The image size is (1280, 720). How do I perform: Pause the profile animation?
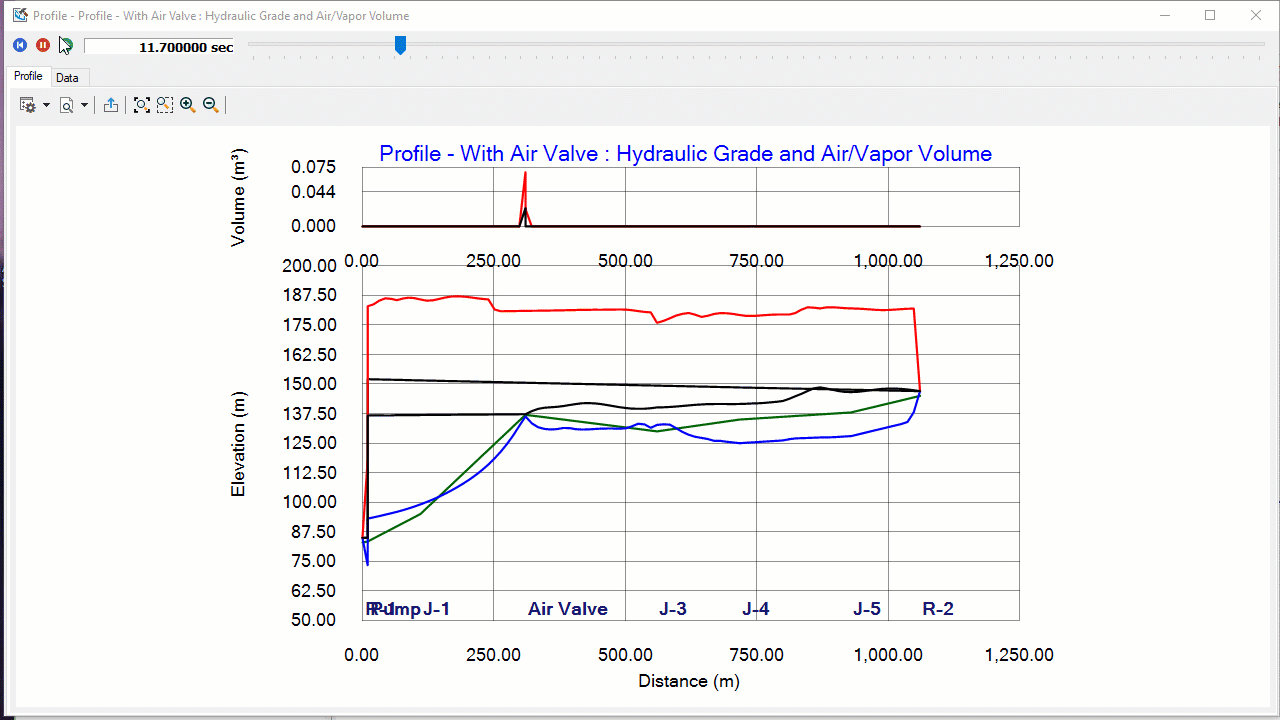tap(43, 45)
